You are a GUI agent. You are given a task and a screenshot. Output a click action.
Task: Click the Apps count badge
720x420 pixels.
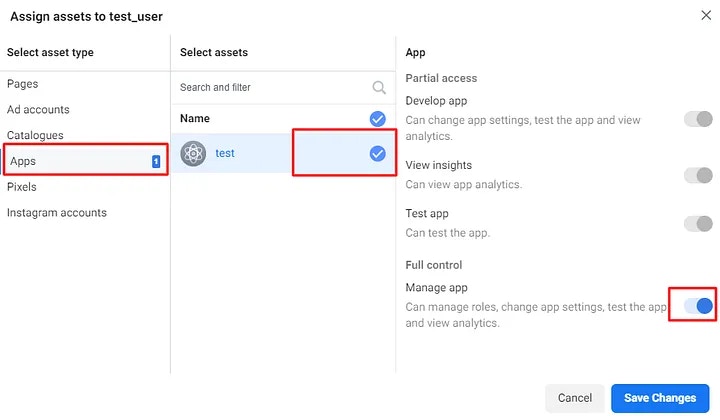point(156,161)
